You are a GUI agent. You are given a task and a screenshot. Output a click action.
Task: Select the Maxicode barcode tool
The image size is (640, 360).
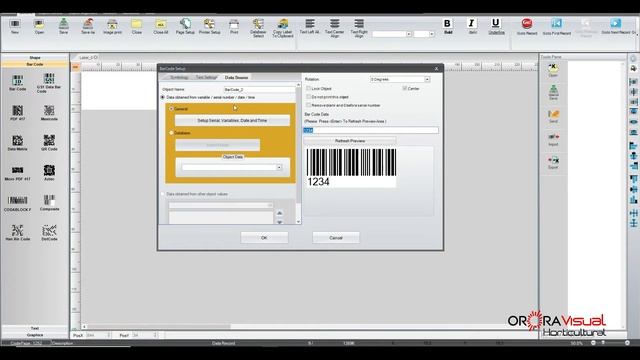coord(49,113)
